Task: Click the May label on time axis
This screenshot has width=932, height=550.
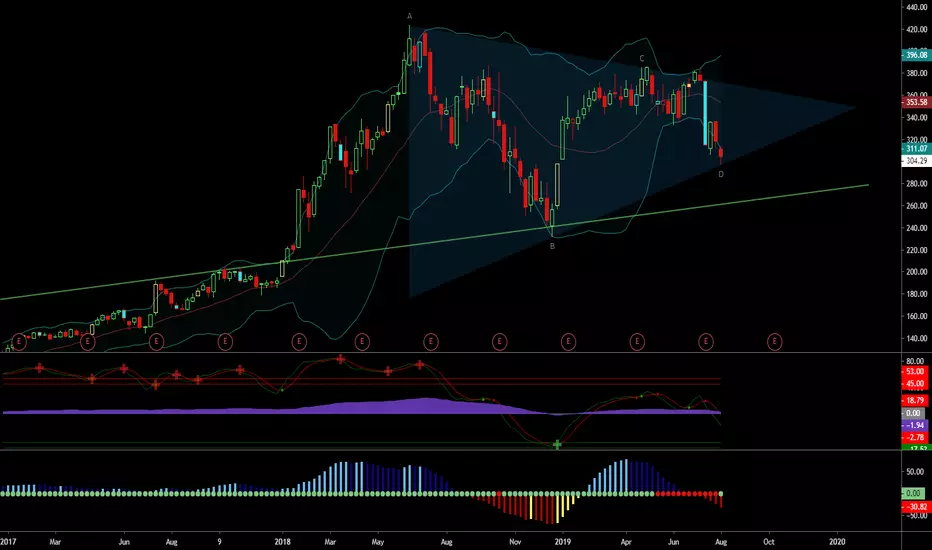Action: pyautogui.click(x=378, y=542)
